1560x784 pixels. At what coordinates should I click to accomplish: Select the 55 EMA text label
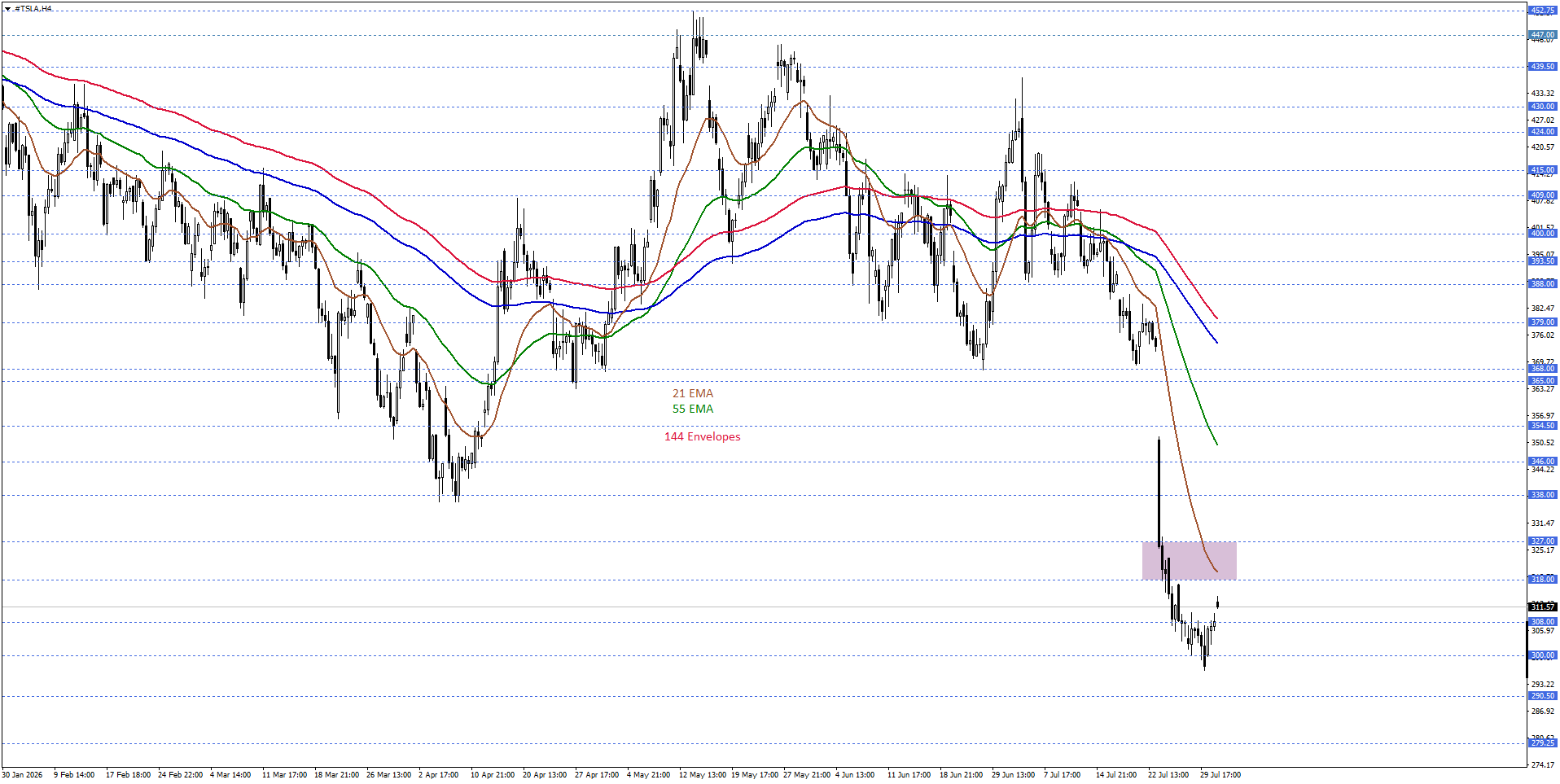(693, 409)
